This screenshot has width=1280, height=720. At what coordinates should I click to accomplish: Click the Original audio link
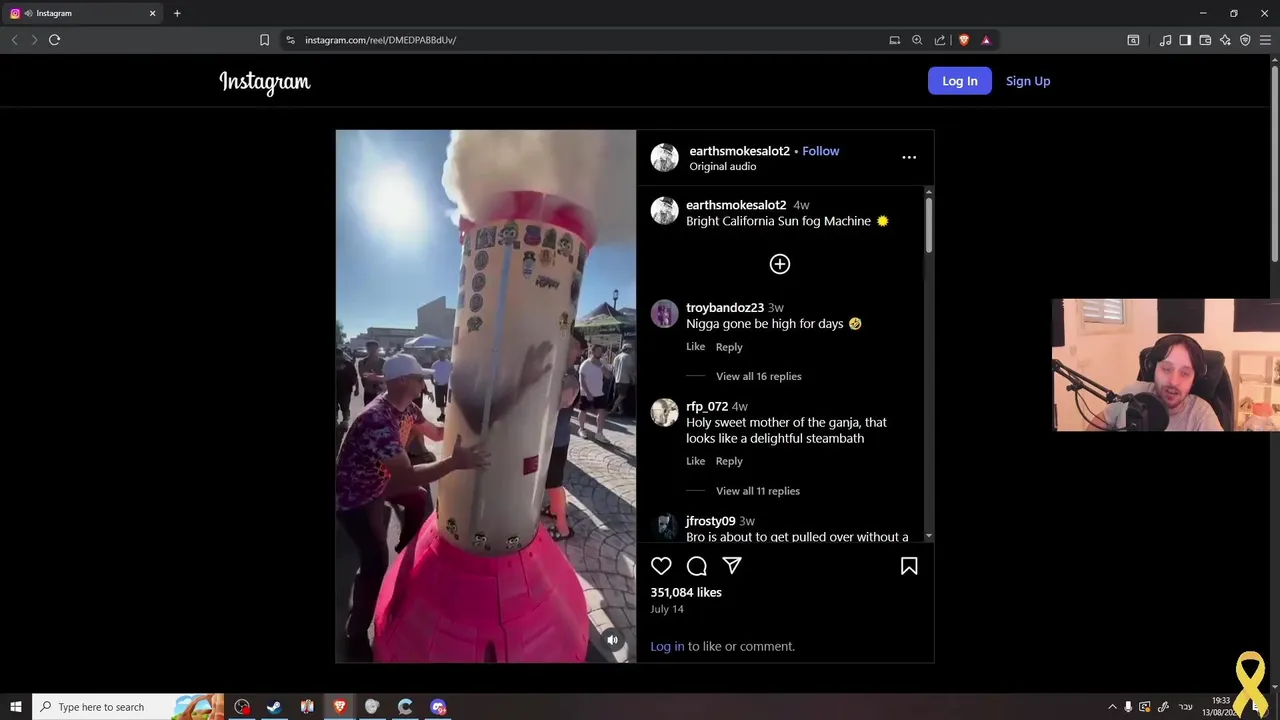[x=723, y=167]
